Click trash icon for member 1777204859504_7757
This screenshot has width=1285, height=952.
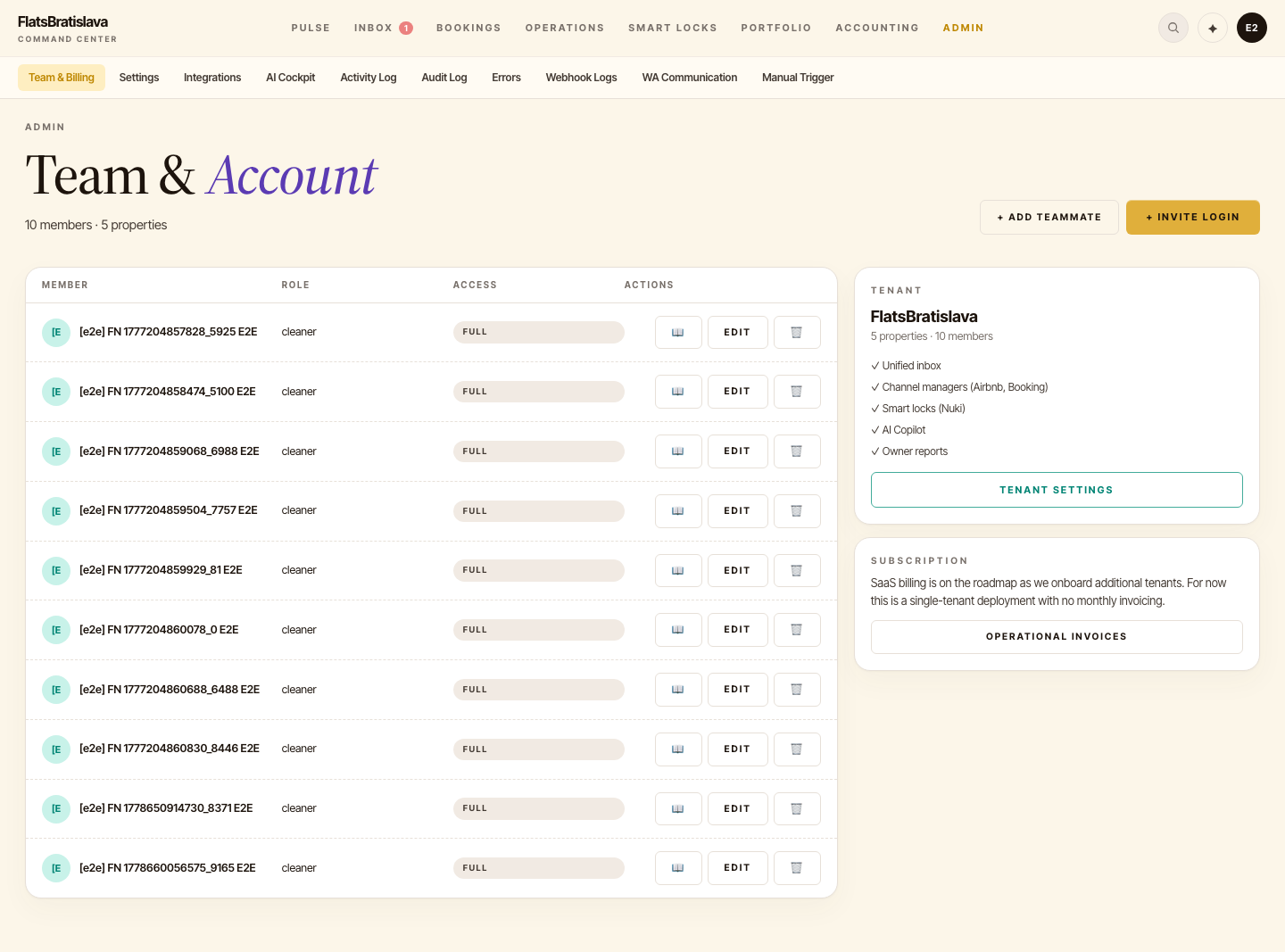coord(797,511)
